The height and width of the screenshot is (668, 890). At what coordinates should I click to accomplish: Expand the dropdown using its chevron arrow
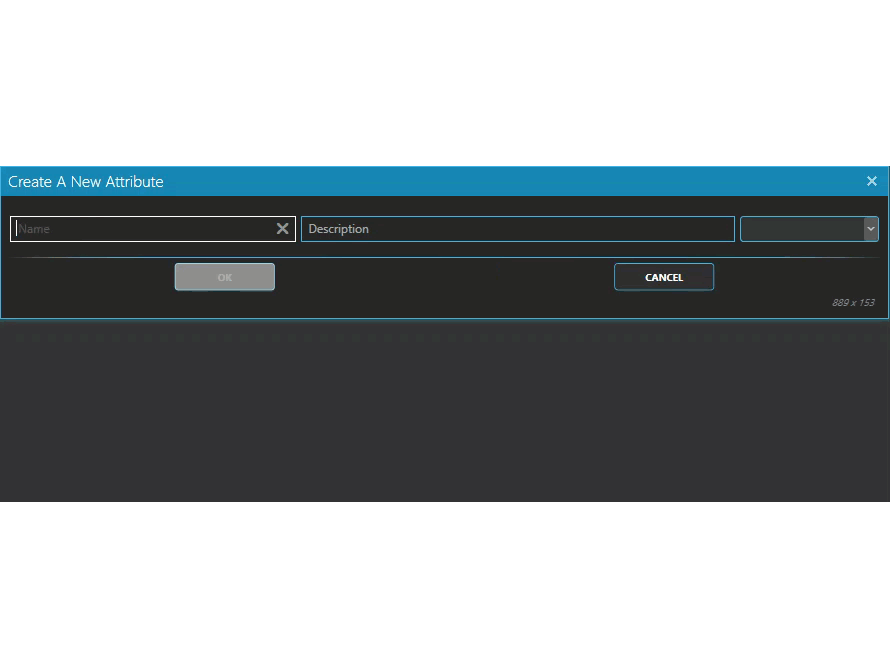870,229
